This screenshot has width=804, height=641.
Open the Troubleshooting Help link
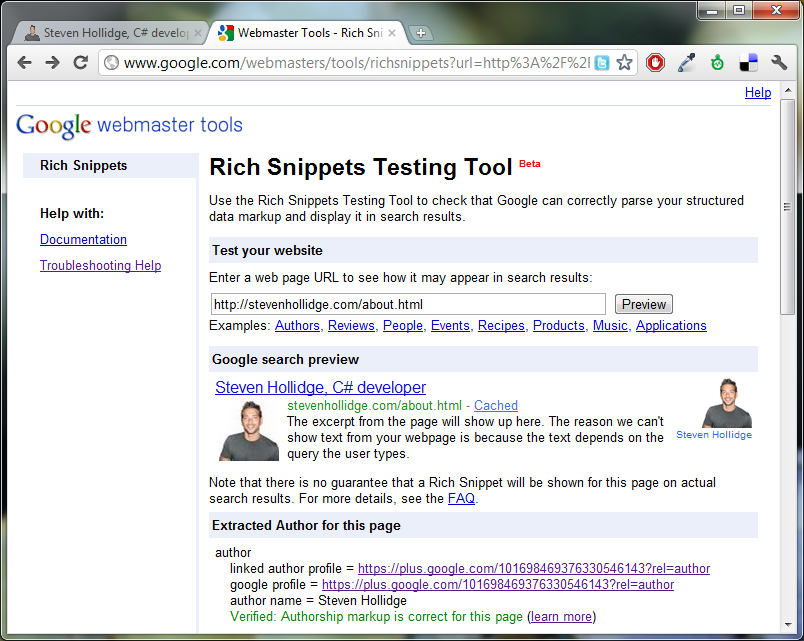coord(100,266)
